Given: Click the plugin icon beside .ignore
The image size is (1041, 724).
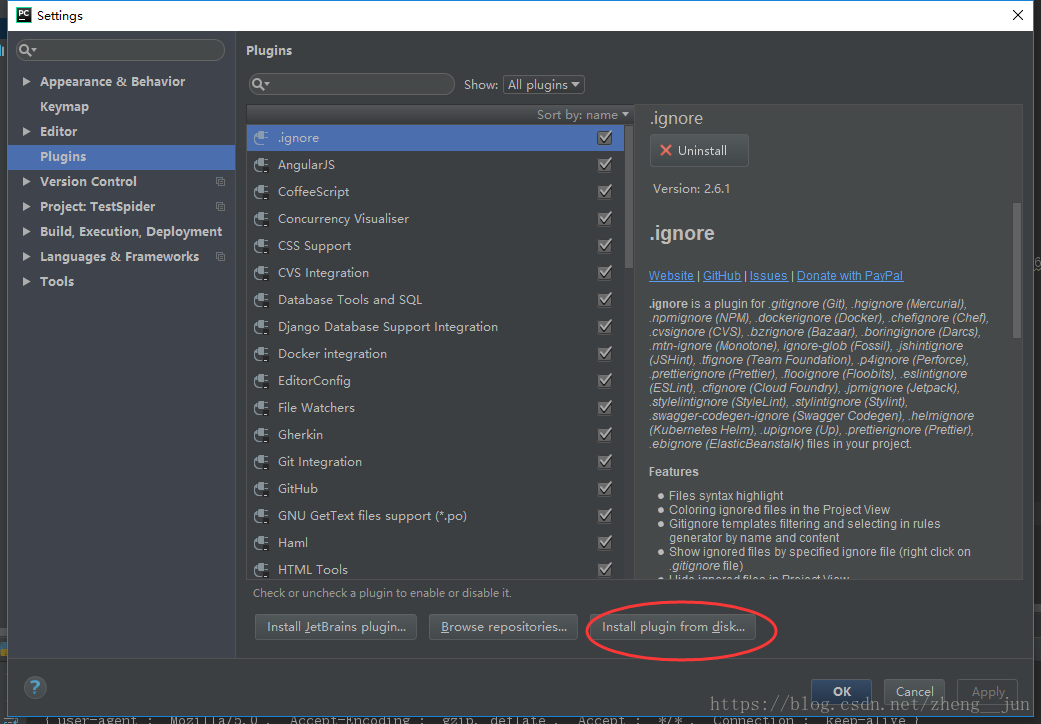Looking at the screenshot, I should coord(262,138).
